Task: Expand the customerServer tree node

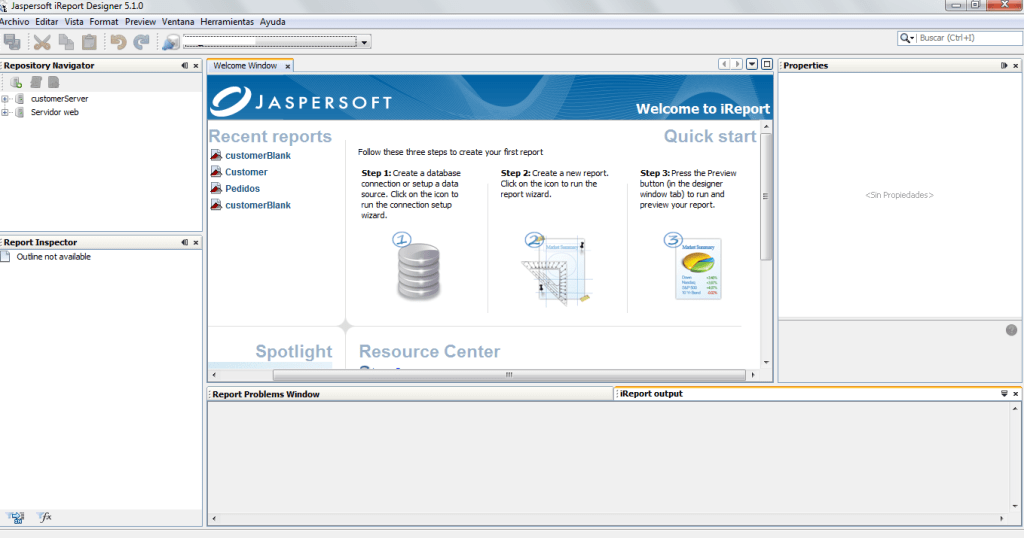Action: (x=5, y=99)
